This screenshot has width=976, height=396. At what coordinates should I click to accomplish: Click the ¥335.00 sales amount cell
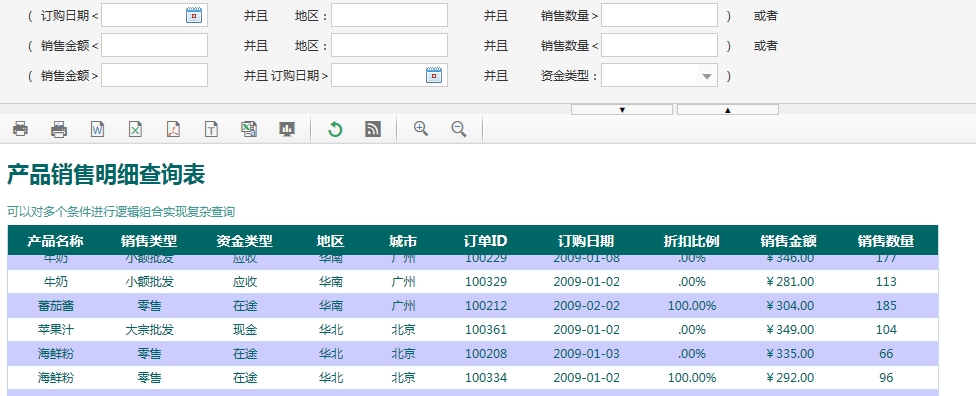789,354
